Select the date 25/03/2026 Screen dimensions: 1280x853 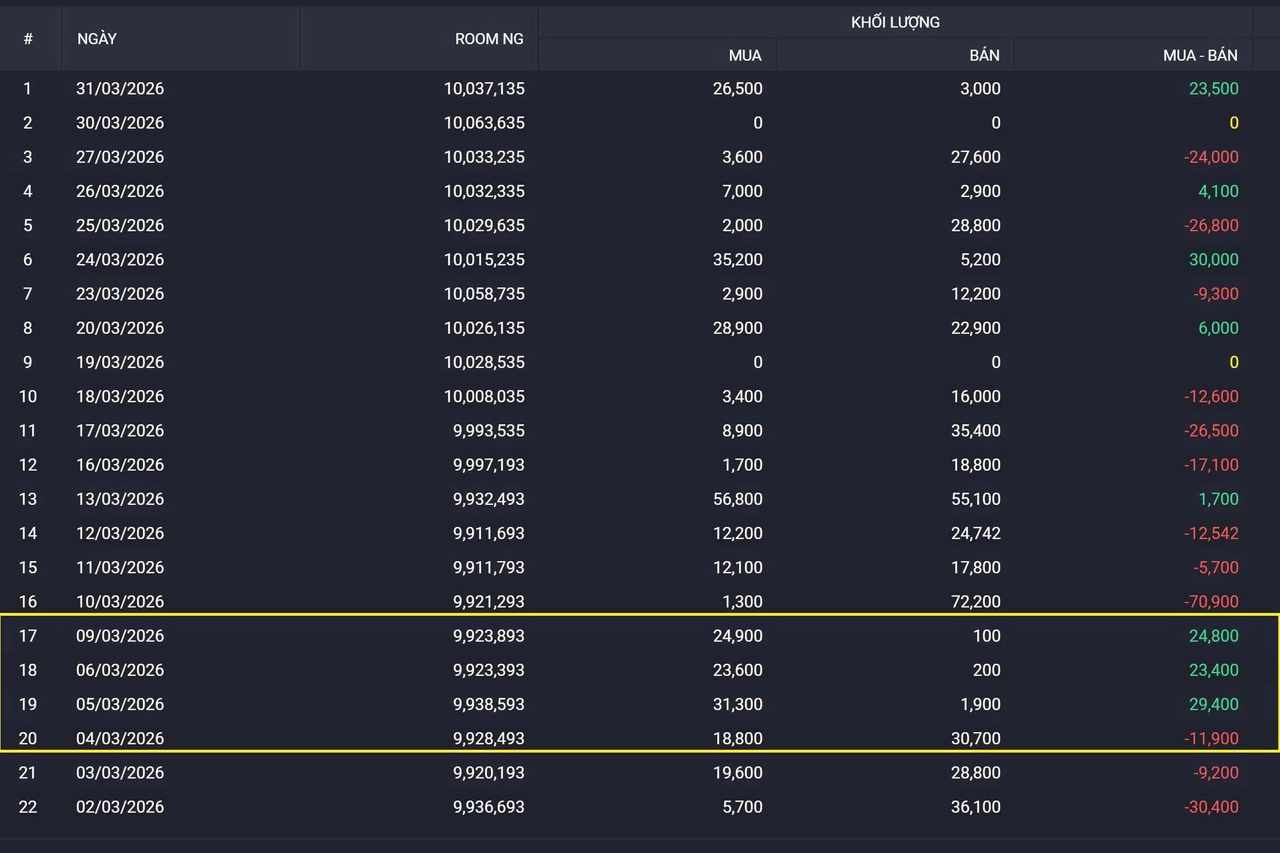pyautogui.click(x=120, y=225)
